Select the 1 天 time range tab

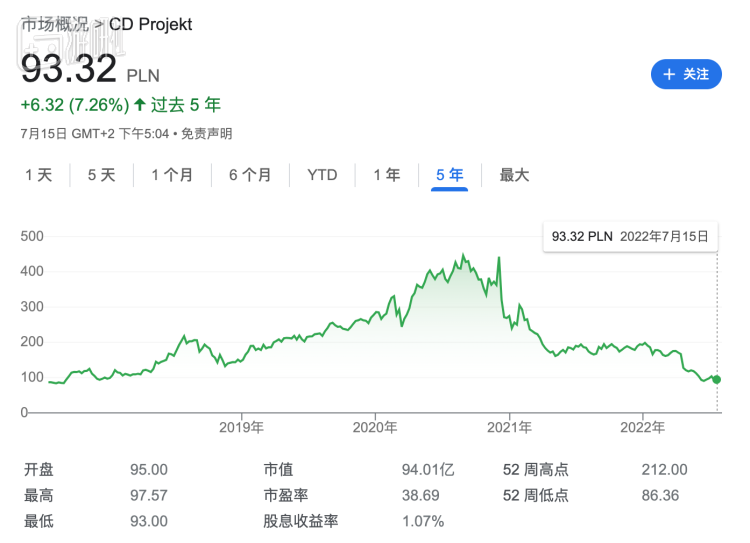point(38,175)
